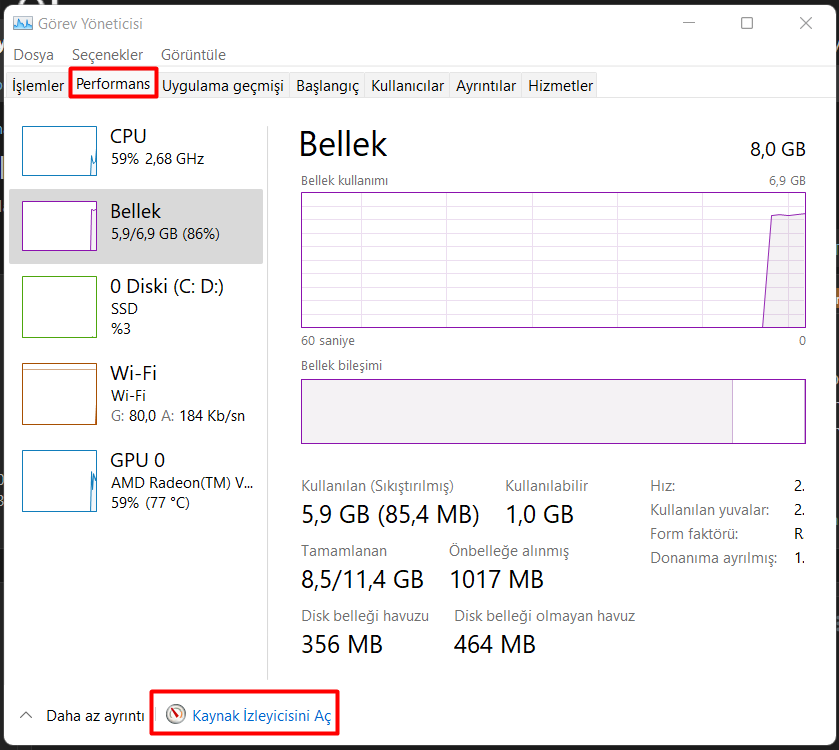Image resolution: width=839 pixels, height=750 pixels.
Task: Go to the Kullanıcılar tab
Action: [x=407, y=86]
